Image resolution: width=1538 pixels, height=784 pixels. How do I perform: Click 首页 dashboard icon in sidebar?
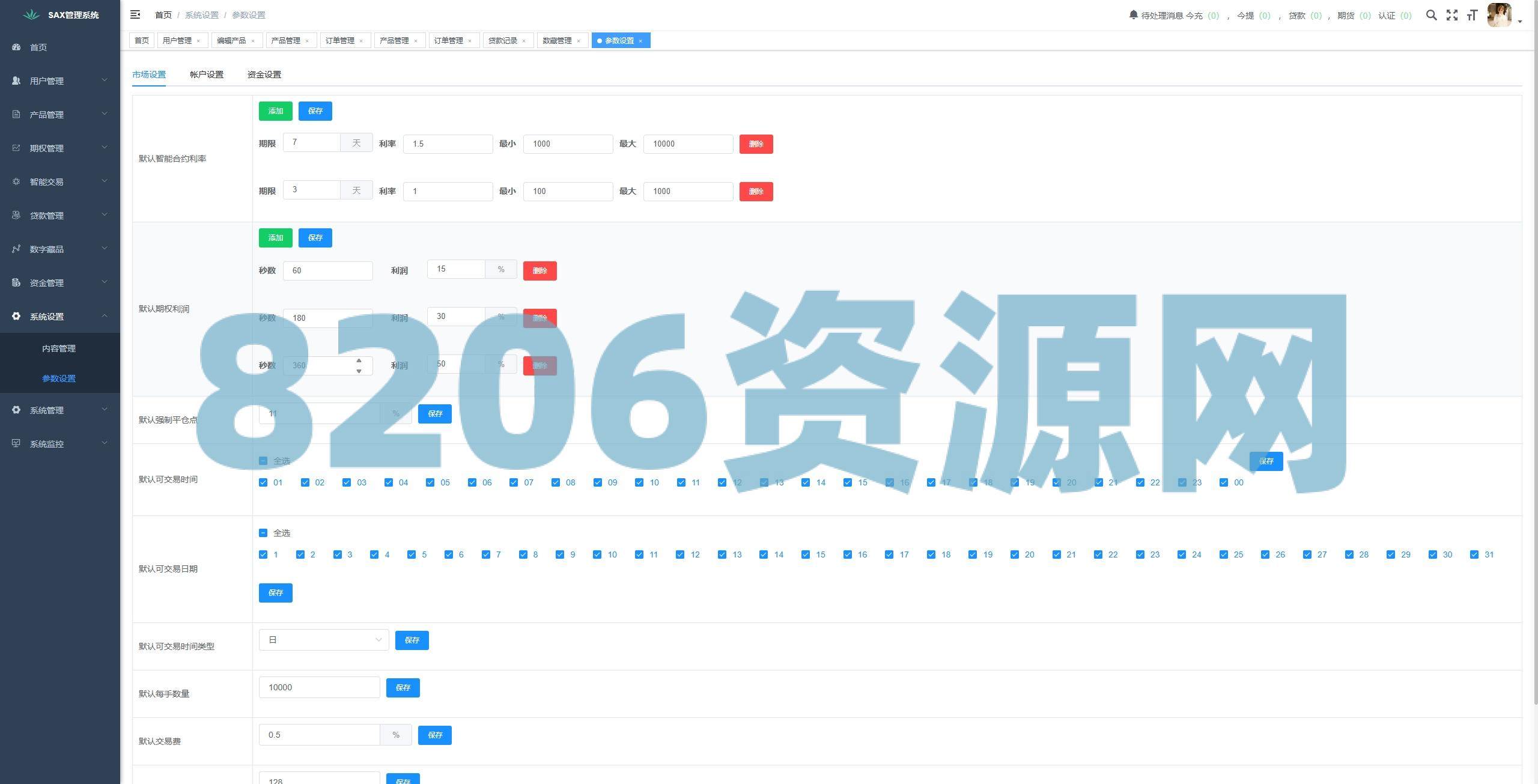(16, 47)
